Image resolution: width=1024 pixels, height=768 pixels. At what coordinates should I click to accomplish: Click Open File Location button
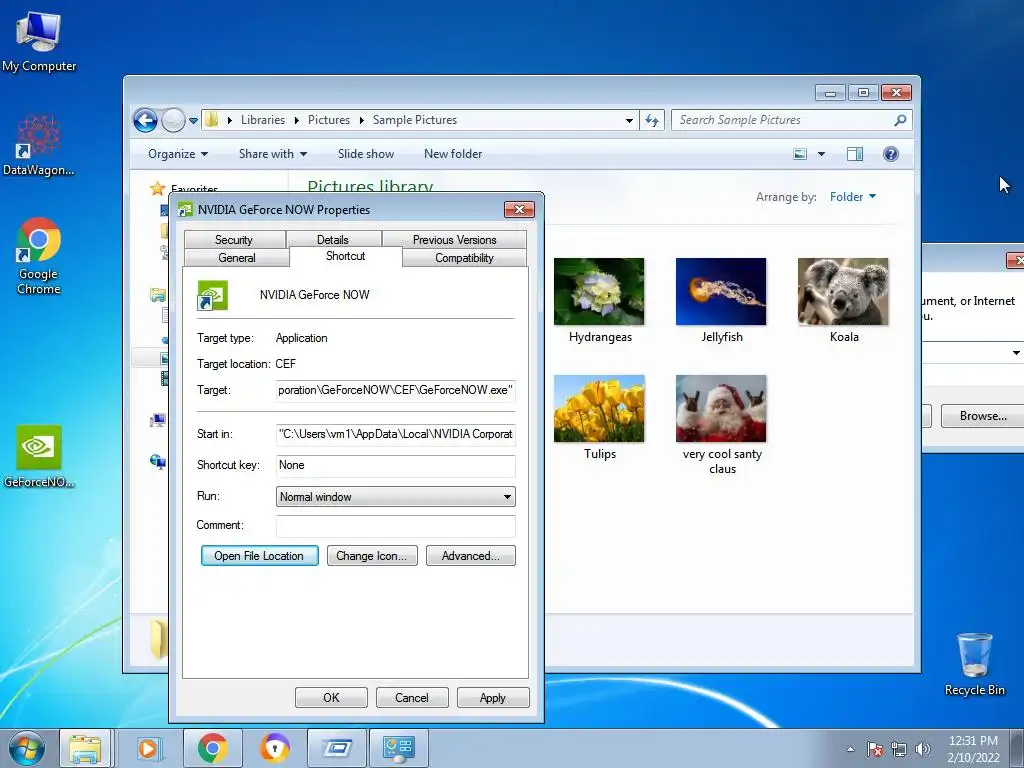[x=259, y=556]
